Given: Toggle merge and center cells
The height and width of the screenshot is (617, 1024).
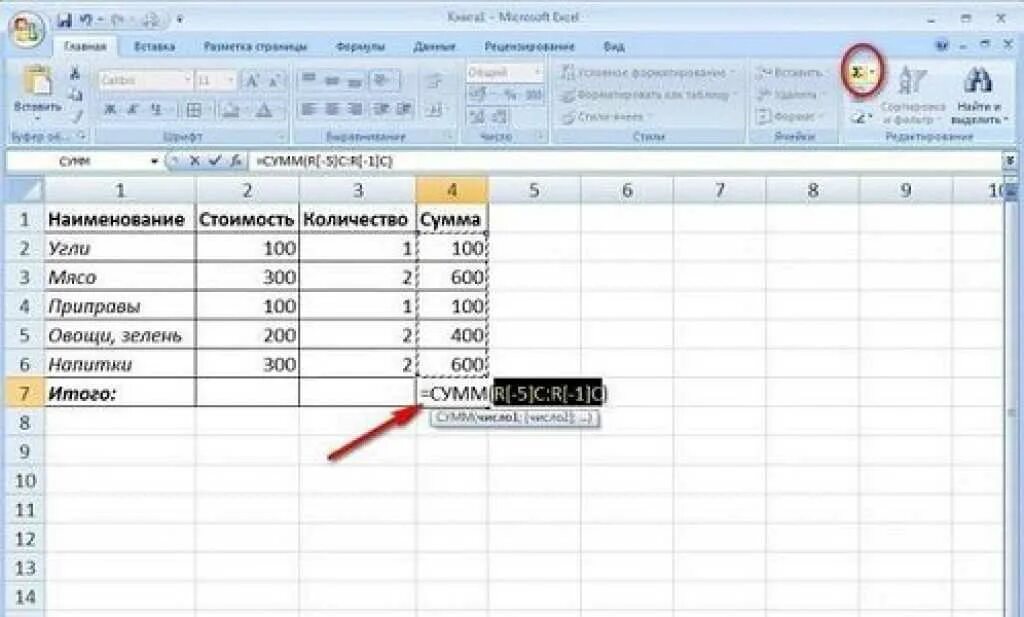Looking at the screenshot, I should click(x=434, y=110).
